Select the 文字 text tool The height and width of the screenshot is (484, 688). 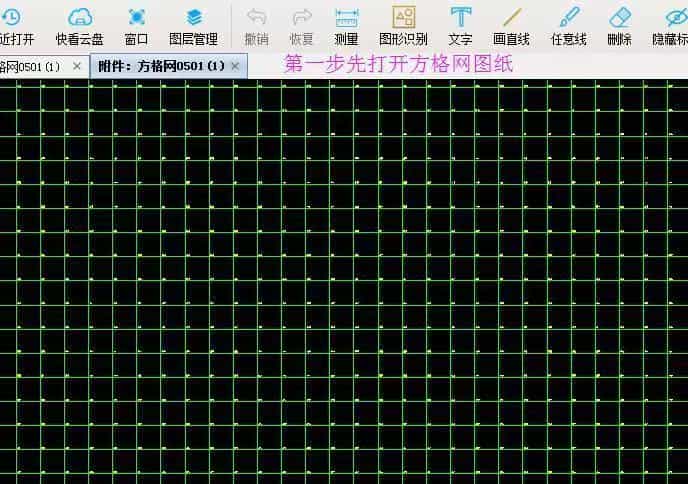click(460, 25)
